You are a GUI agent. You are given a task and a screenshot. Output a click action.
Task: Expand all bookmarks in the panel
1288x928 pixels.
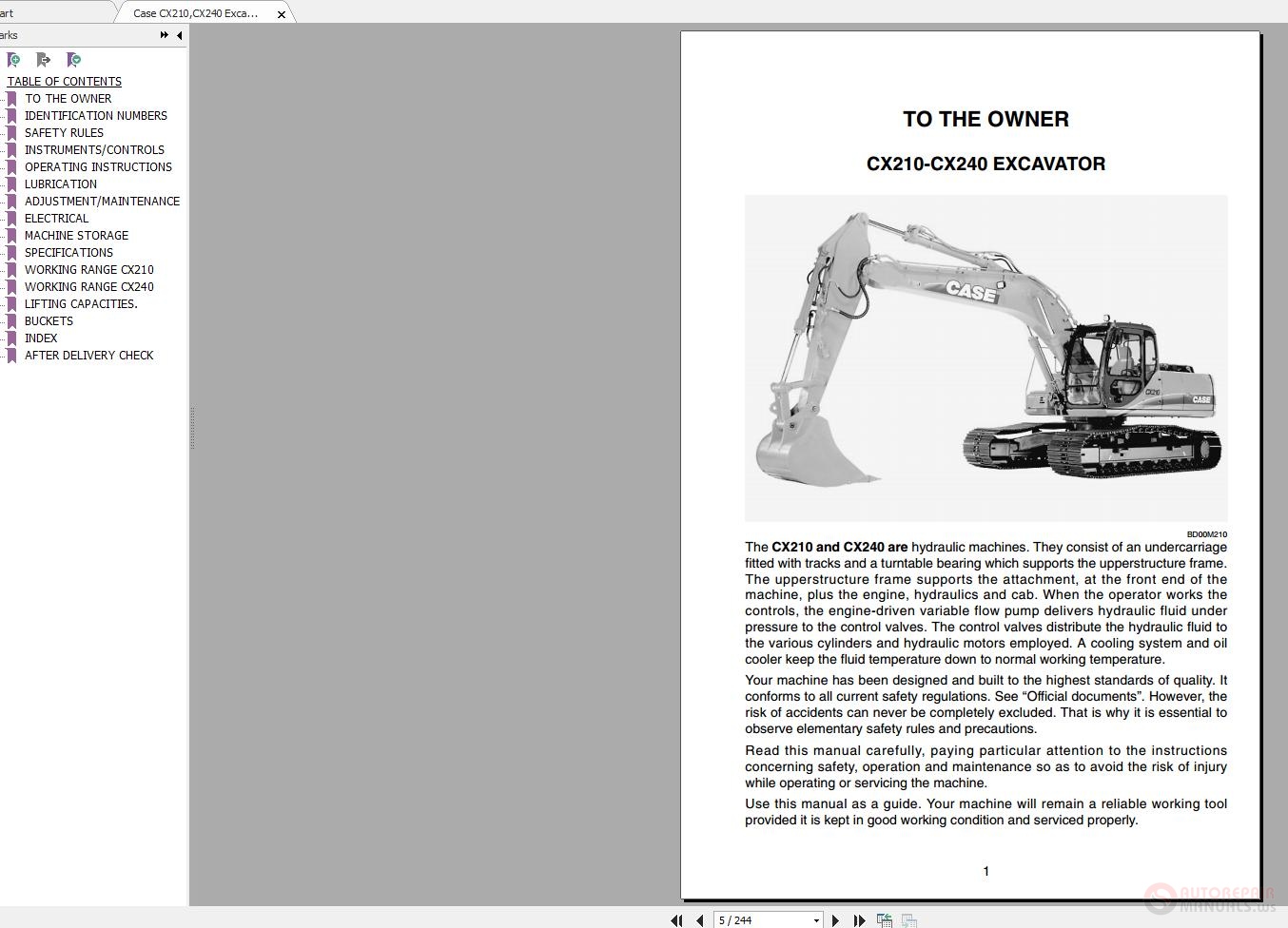tap(73, 59)
